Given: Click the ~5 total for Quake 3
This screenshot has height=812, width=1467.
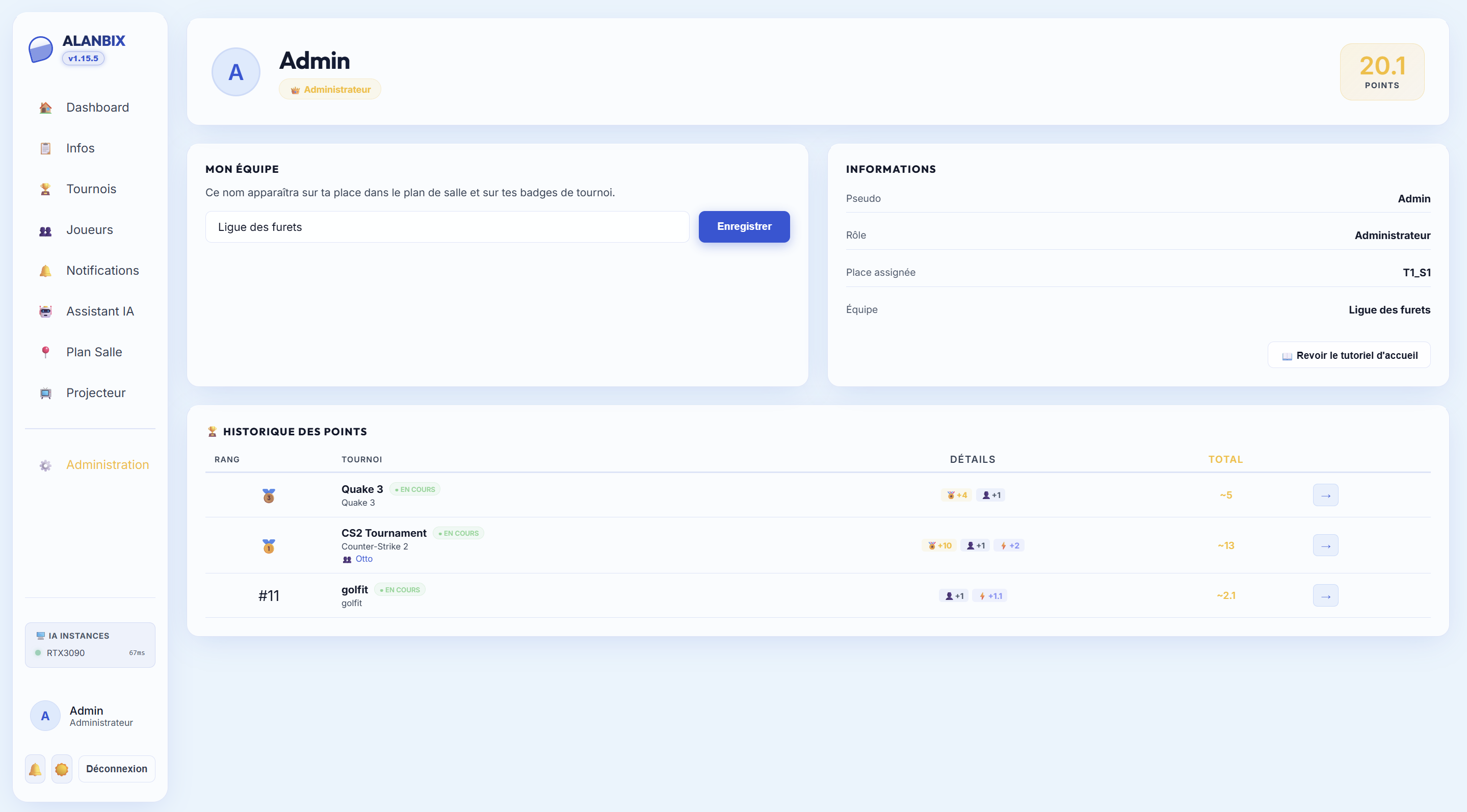Looking at the screenshot, I should (1226, 495).
